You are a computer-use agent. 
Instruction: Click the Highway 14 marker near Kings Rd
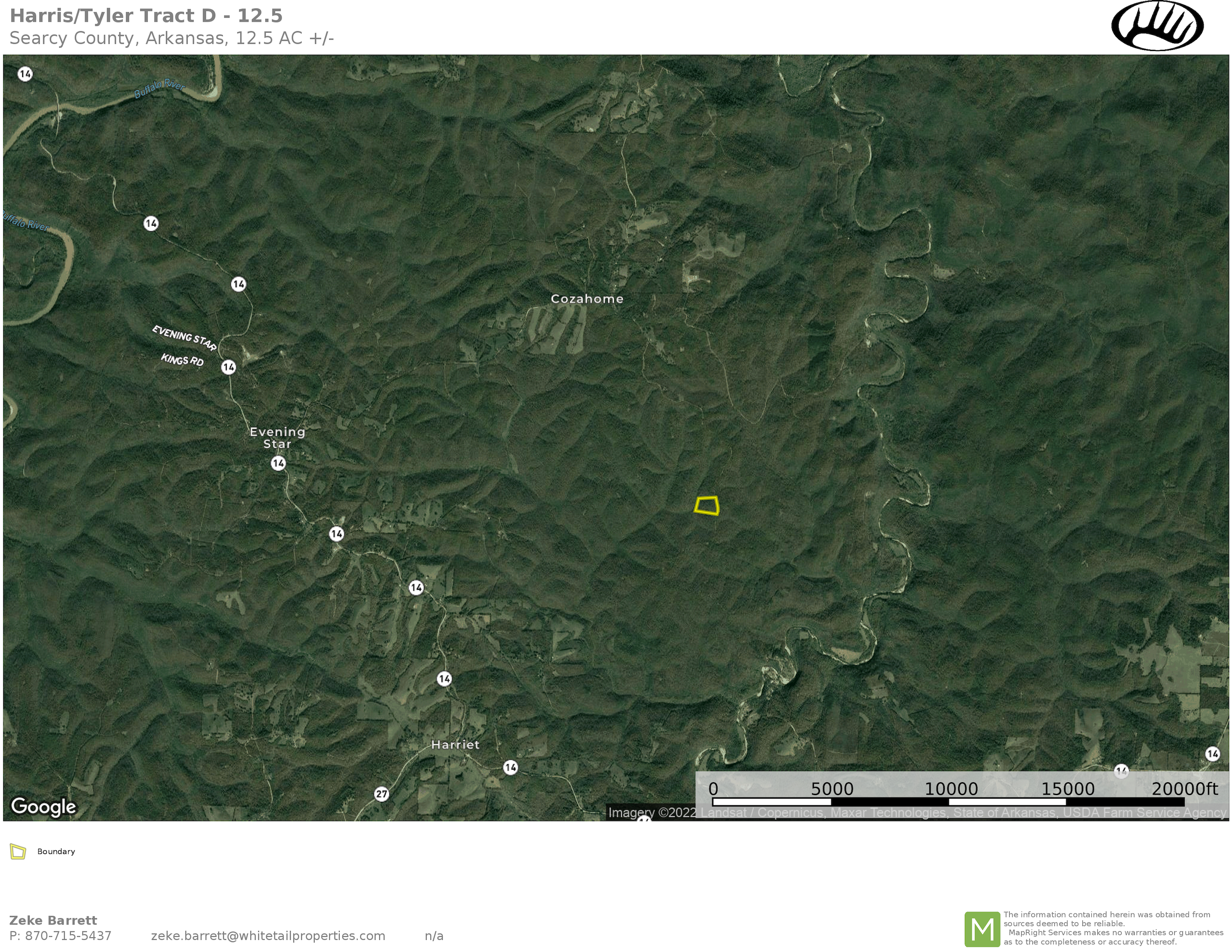pyautogui.click(x=229, y=367)
